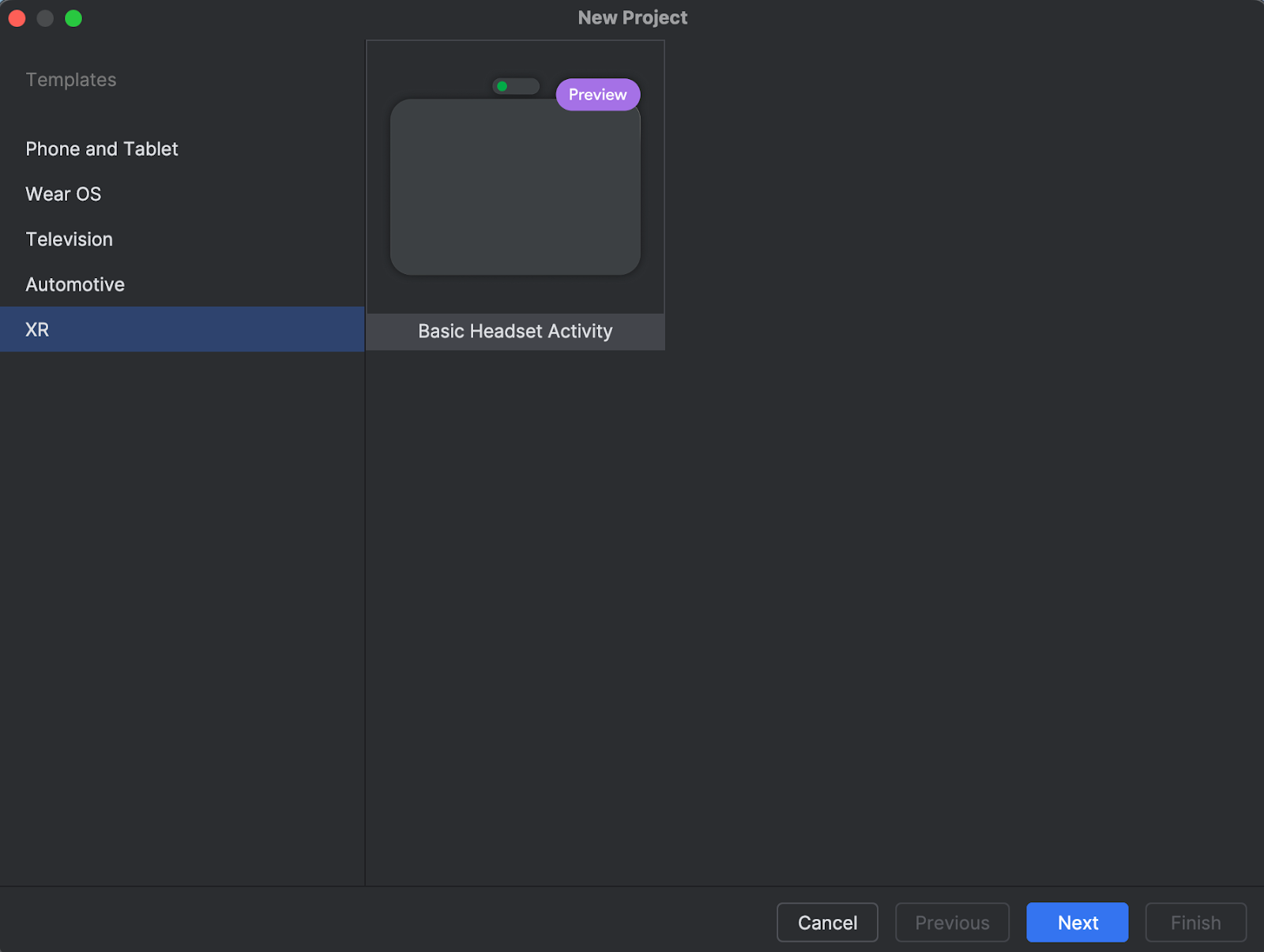The image size is (1264, 952).
Task: Click the red macOS close button
Action: [x=17, y=17]
